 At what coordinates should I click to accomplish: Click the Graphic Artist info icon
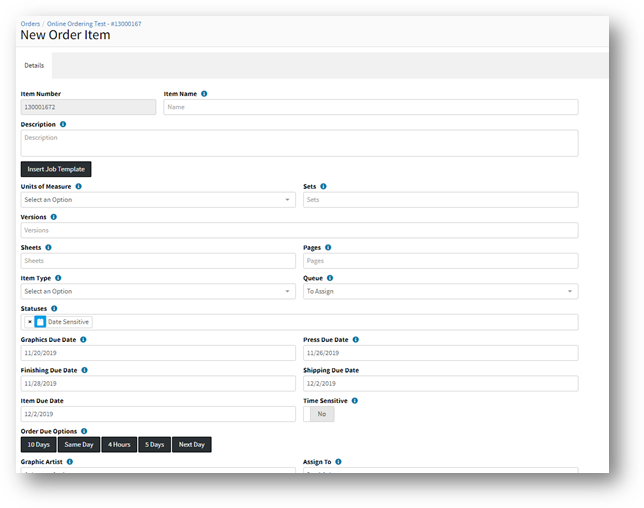(x=69, y=462)
